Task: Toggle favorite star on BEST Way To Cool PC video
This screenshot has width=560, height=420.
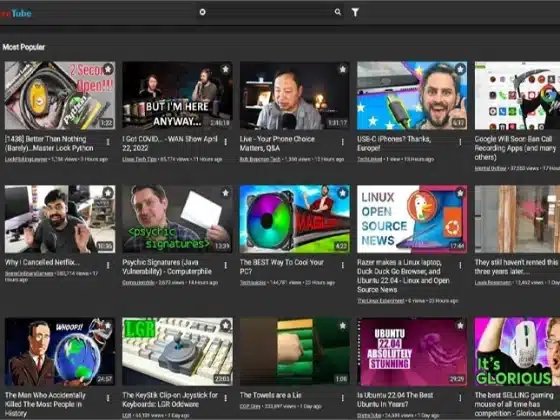Action: tap(342, 193)
